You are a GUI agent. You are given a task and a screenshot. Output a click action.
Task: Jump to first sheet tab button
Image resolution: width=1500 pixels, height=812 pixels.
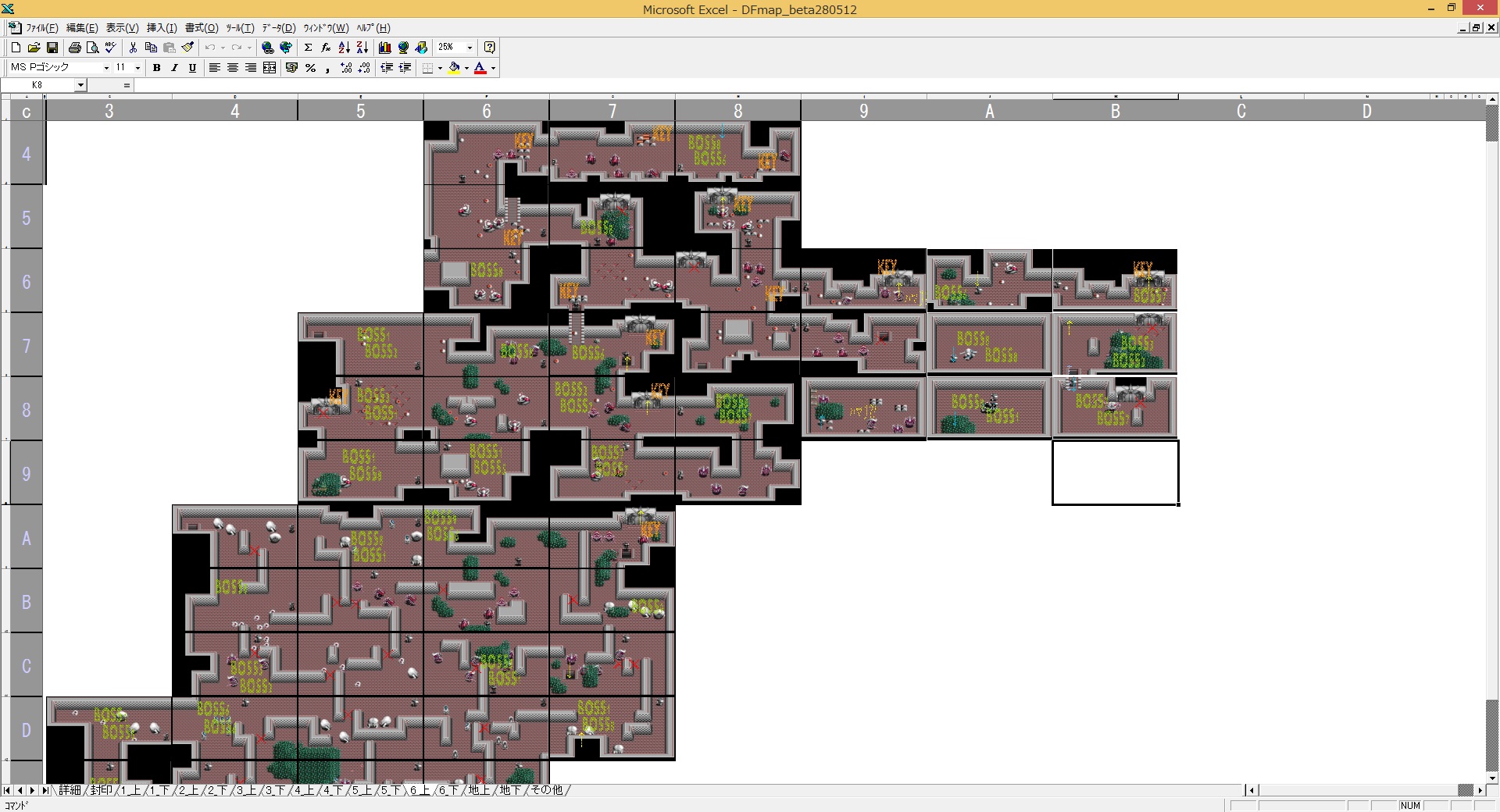coord(7,790)
